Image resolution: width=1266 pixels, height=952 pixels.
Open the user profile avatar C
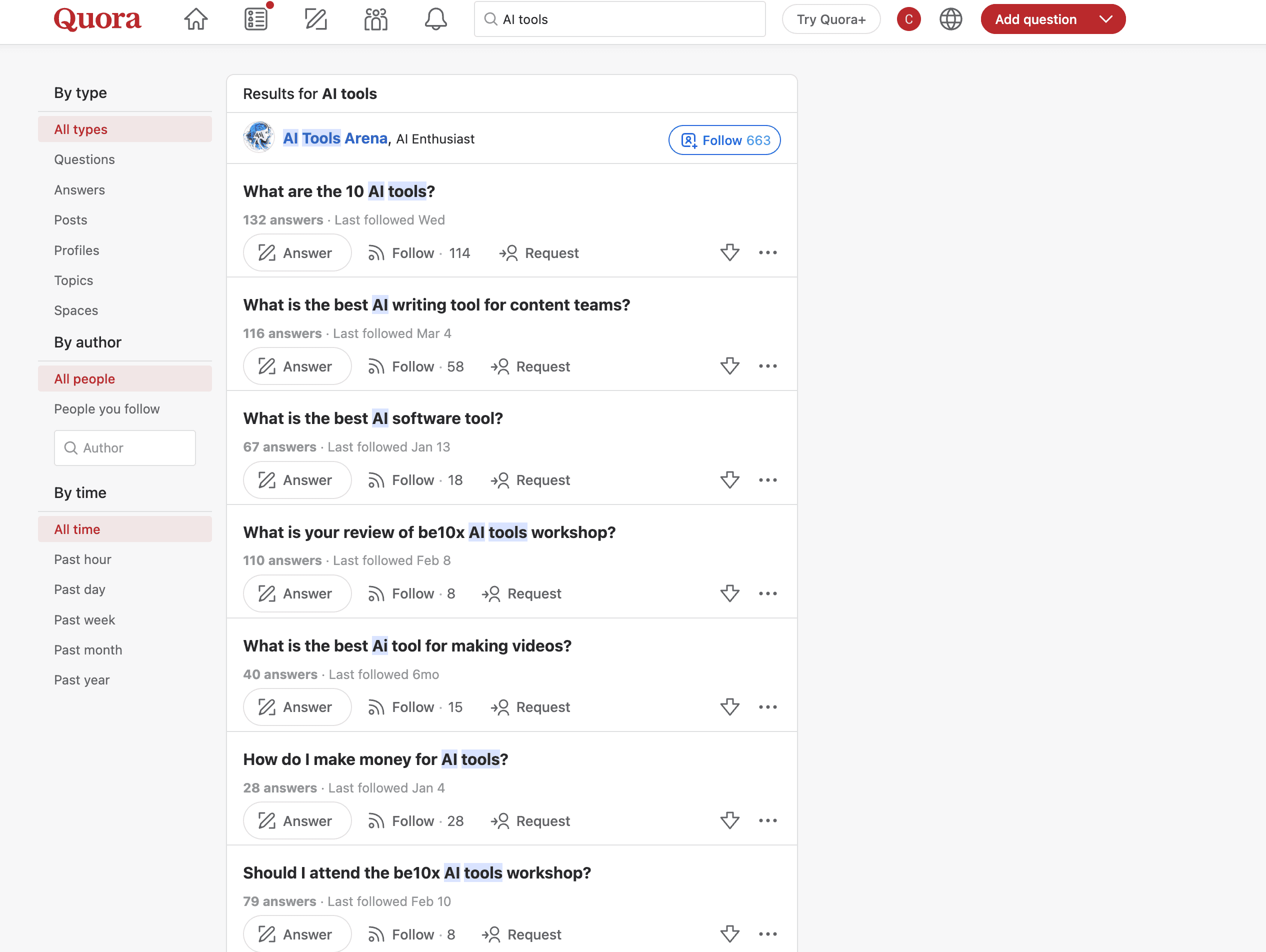tap(908, 19)
